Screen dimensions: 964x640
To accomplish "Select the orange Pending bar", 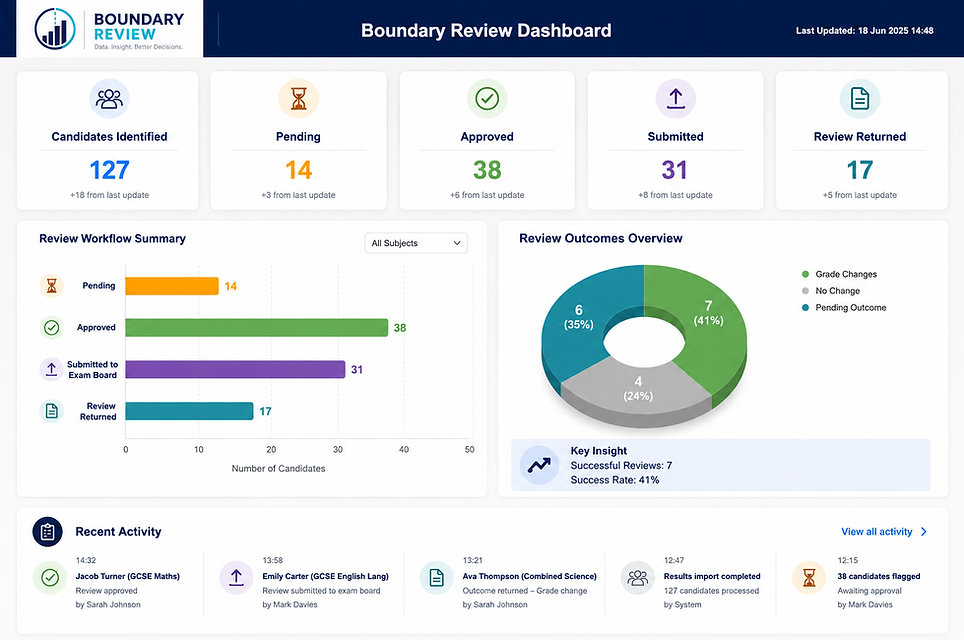I will [172, 286].
